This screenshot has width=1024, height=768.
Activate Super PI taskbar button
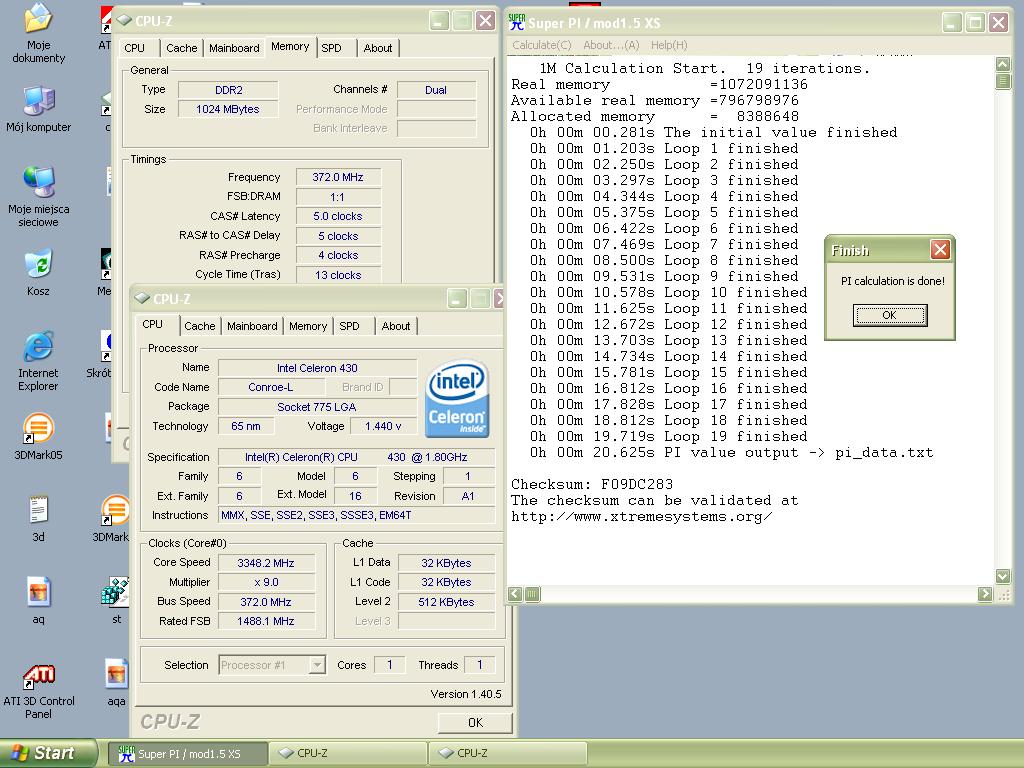pos(187,754)
